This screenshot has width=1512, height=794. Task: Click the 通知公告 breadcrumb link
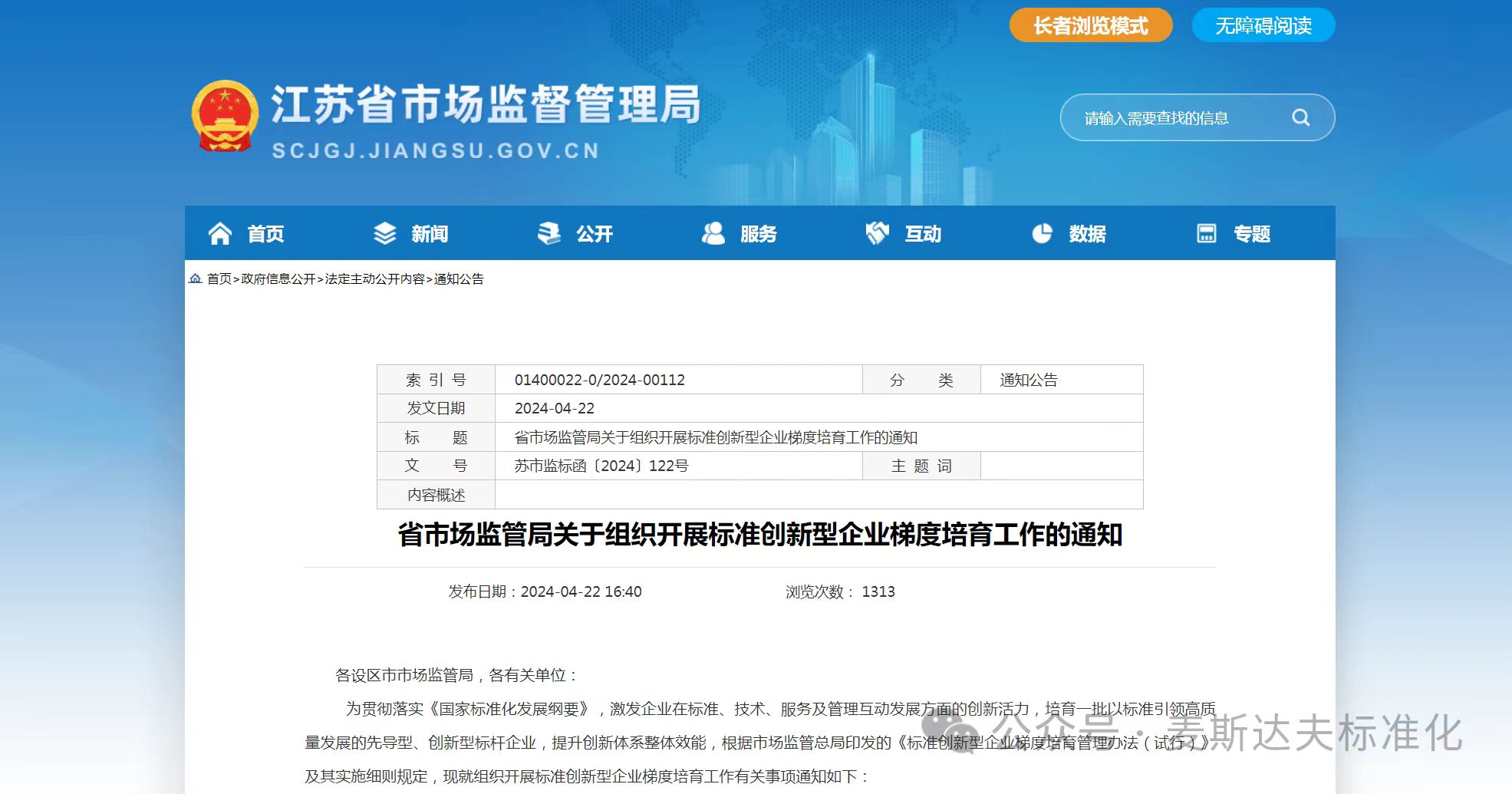click(x=459, y=279)
